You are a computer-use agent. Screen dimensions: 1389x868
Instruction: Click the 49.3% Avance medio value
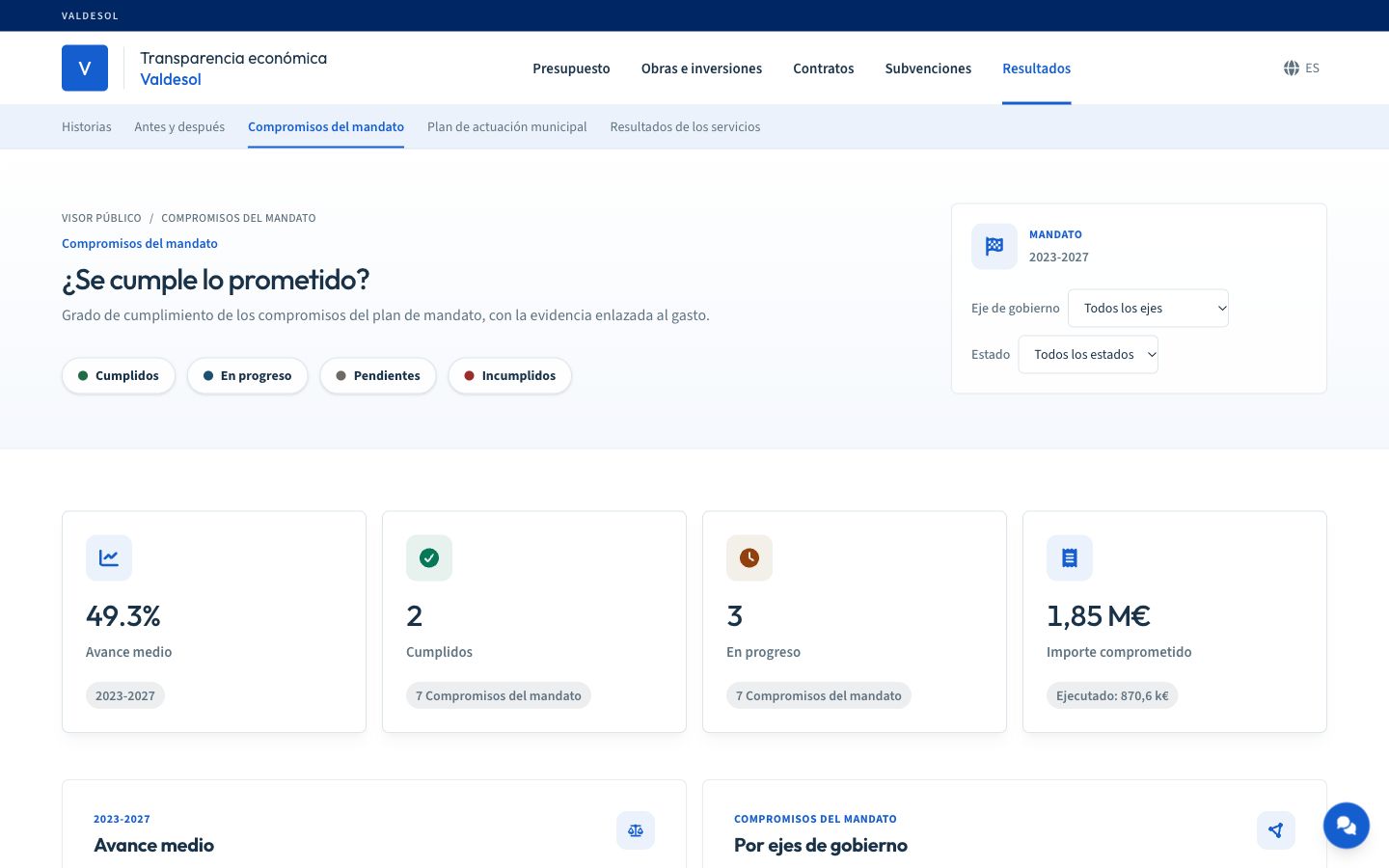pyautogui.click(x=123, y=615)
